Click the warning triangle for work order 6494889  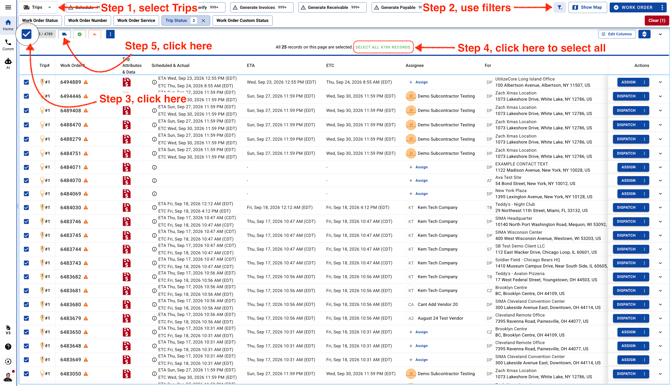86,82
